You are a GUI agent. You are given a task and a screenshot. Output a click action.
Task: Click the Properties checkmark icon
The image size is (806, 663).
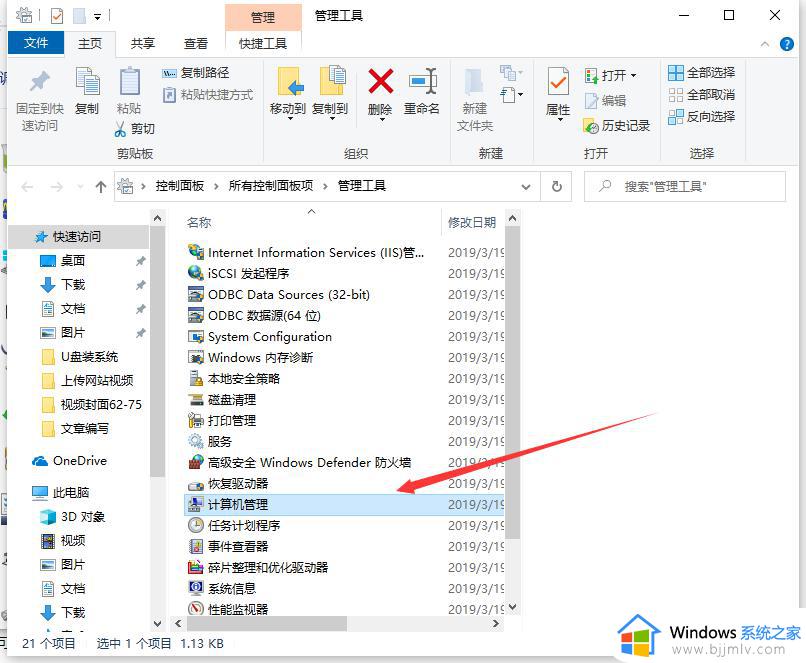click(x=558, y=82)
